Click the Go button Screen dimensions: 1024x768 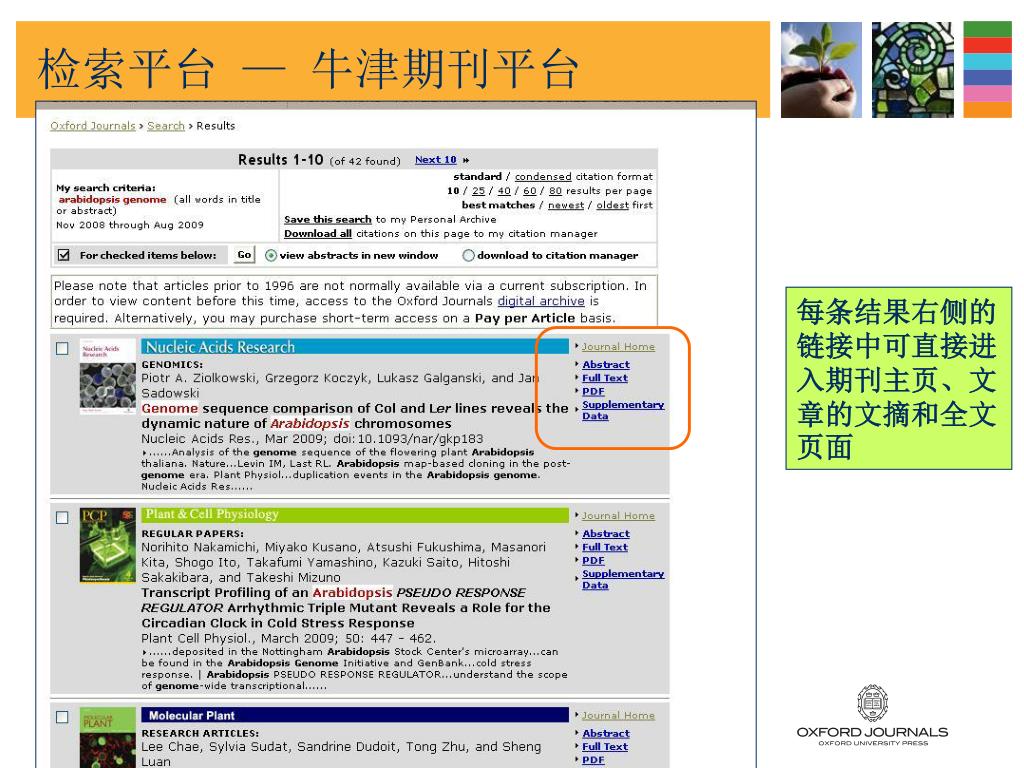(x=244, y=255)
